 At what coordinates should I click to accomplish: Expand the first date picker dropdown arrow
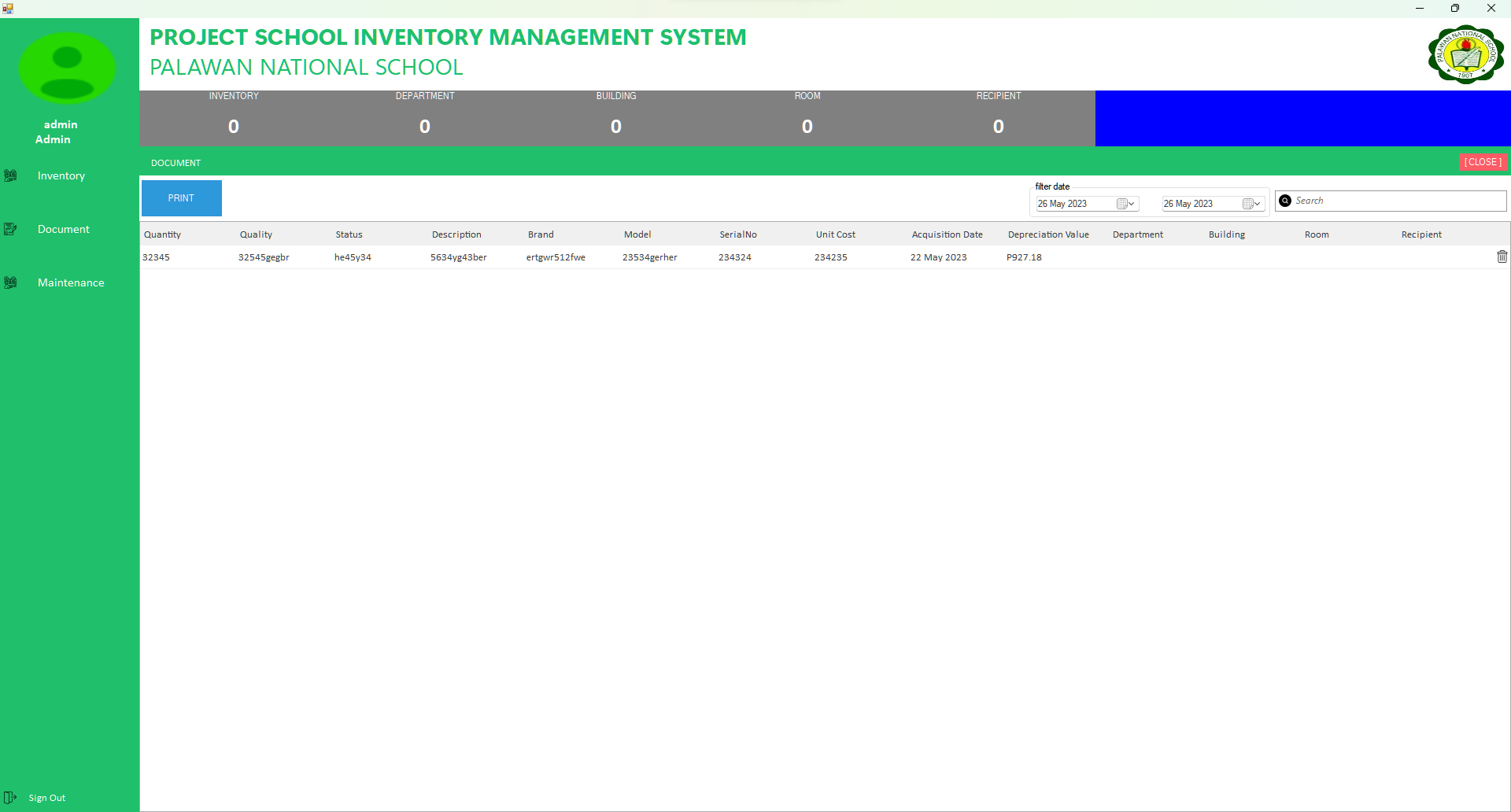tap(1132, 203)
